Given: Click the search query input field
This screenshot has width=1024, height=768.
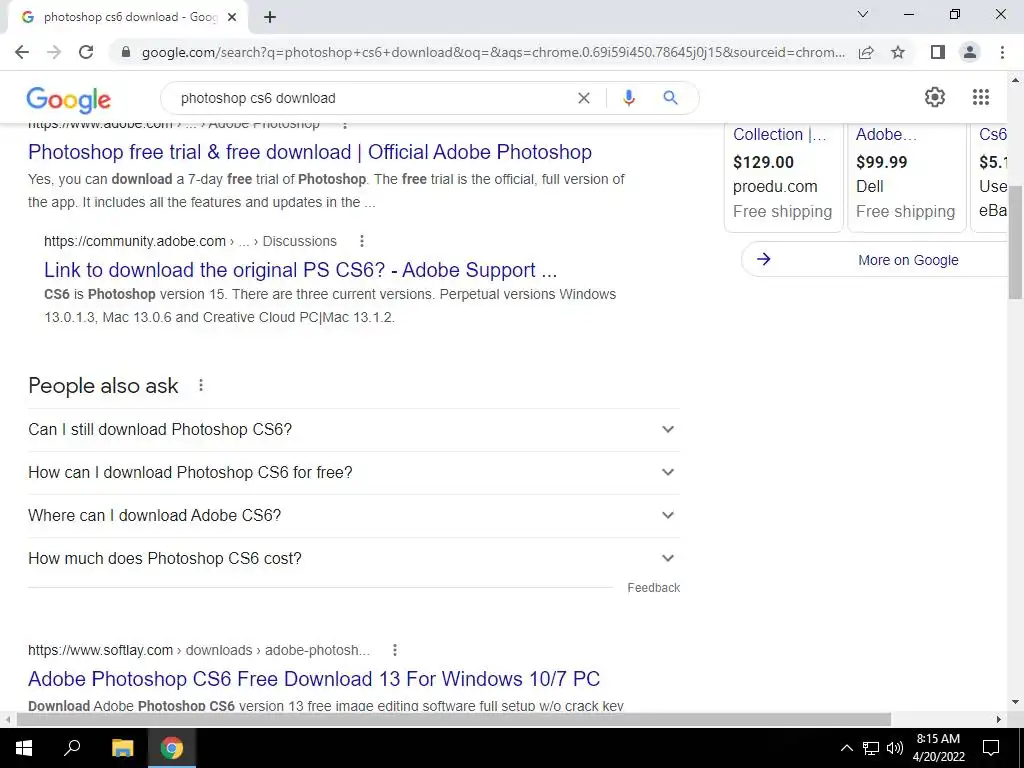Looking at the screenshot, I should click(x=372, y=98).
